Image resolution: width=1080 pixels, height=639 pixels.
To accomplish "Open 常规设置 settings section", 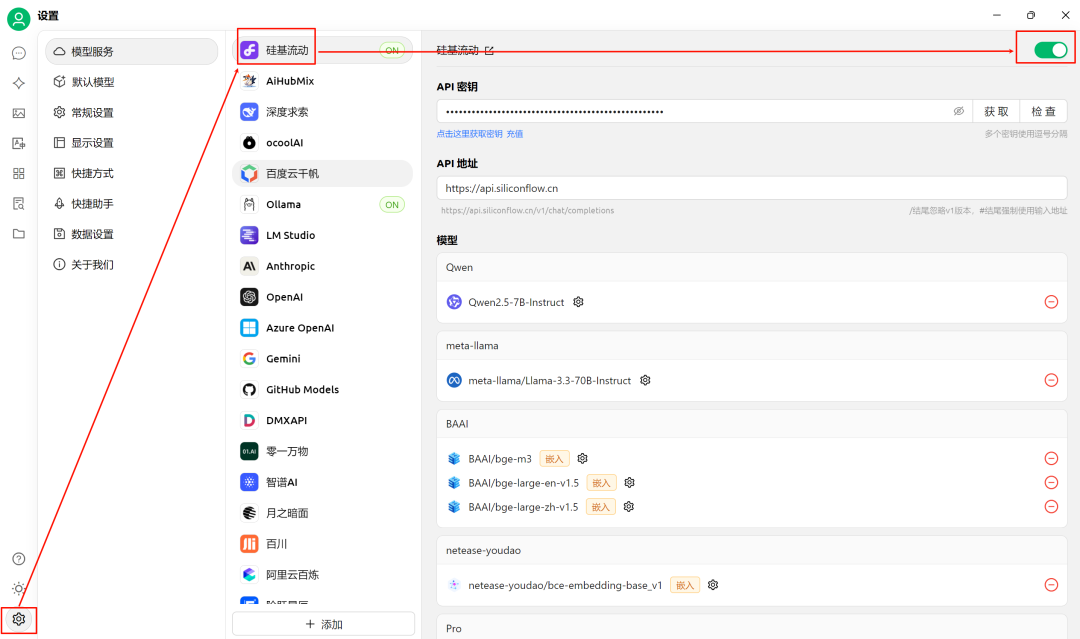I will 132,112.
